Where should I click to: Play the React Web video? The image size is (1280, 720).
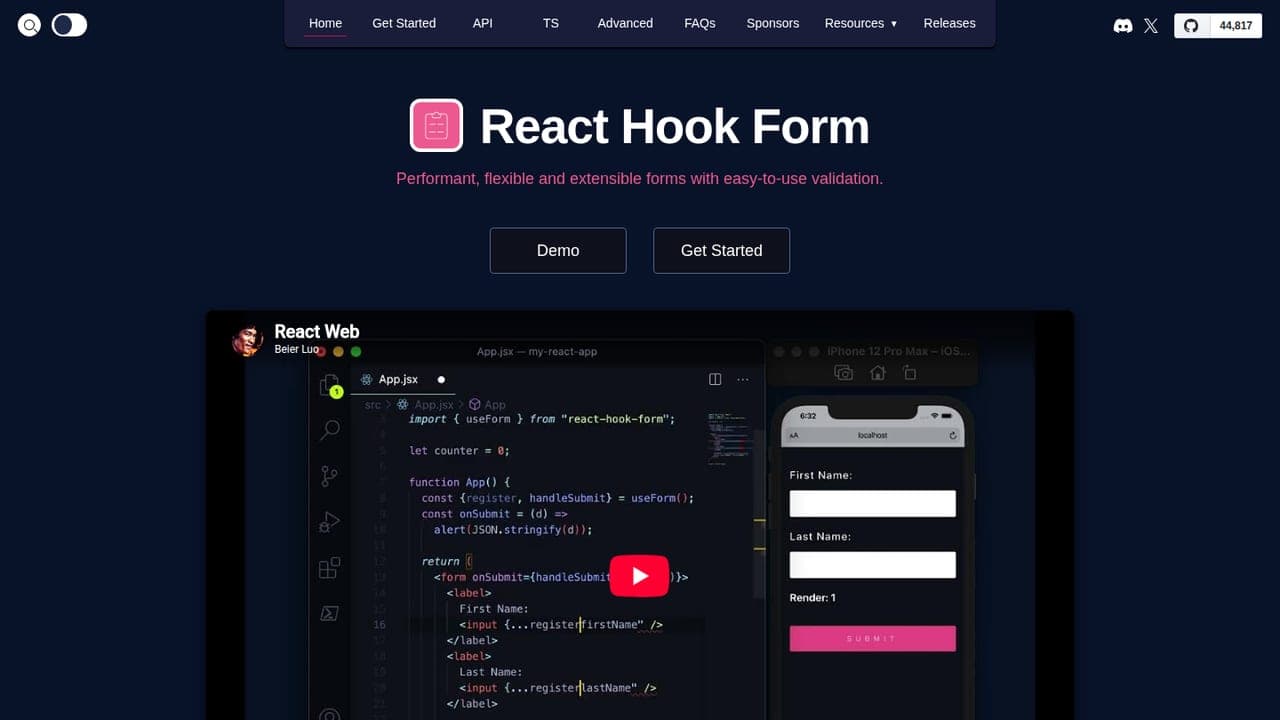coord(640,575)
